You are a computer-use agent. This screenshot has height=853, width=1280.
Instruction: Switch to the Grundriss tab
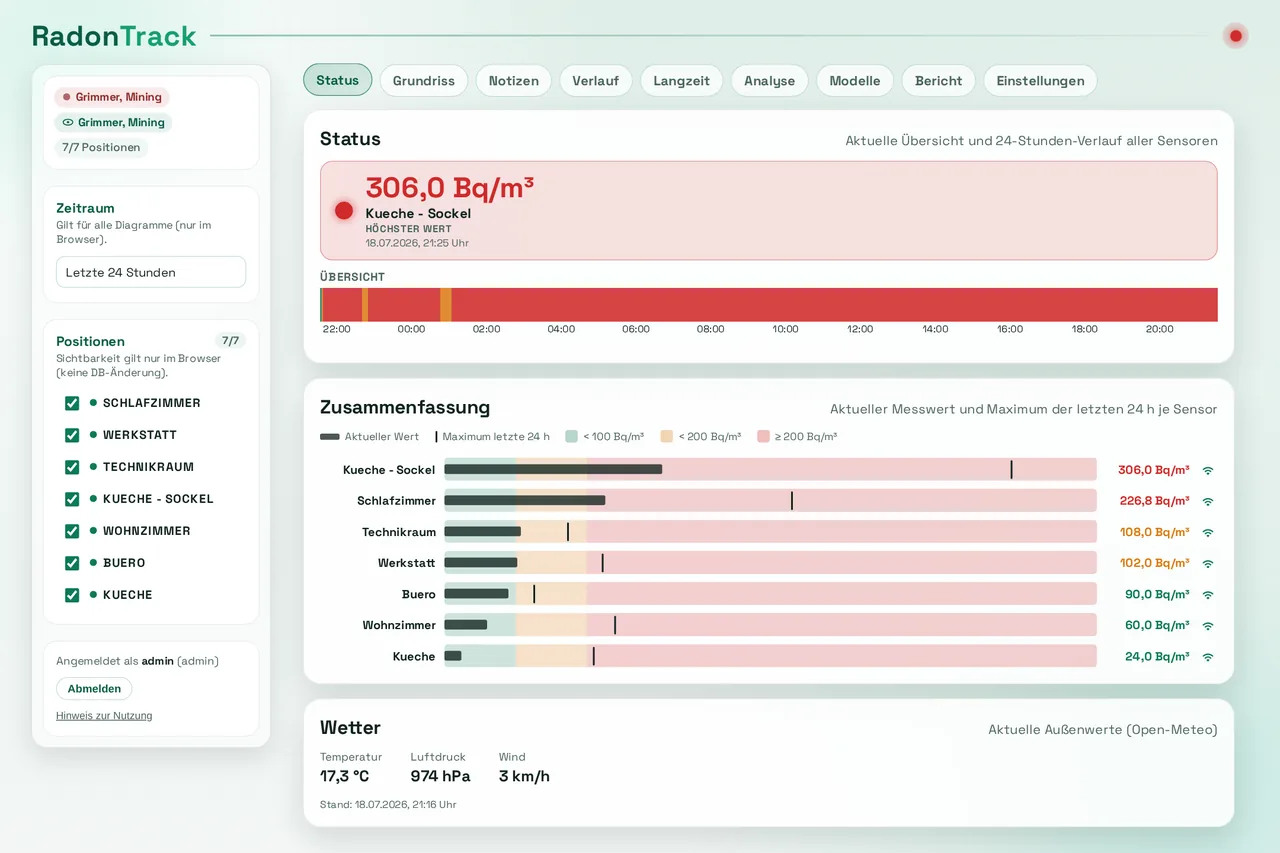424,81
